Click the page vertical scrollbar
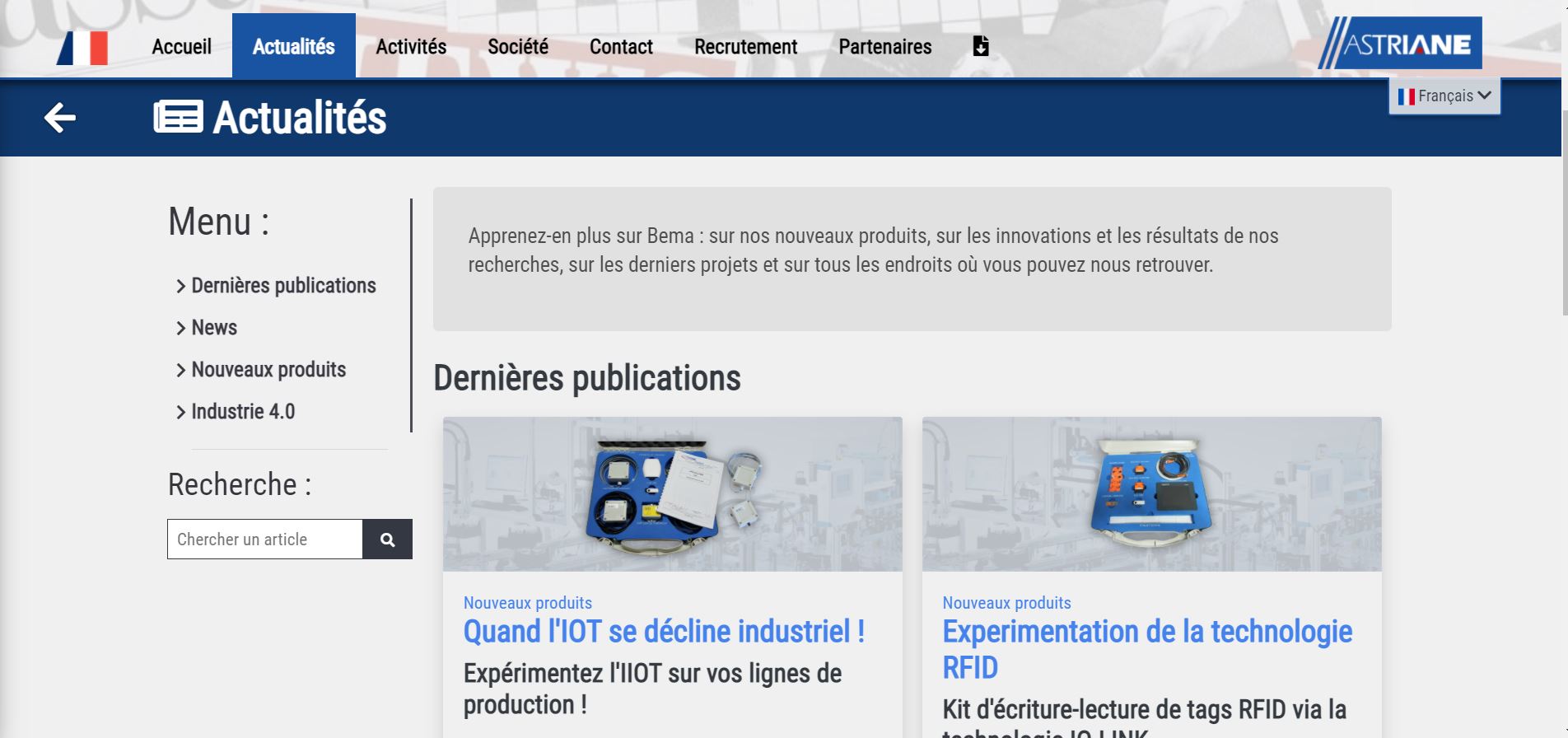 click(x=1564, y=211)
